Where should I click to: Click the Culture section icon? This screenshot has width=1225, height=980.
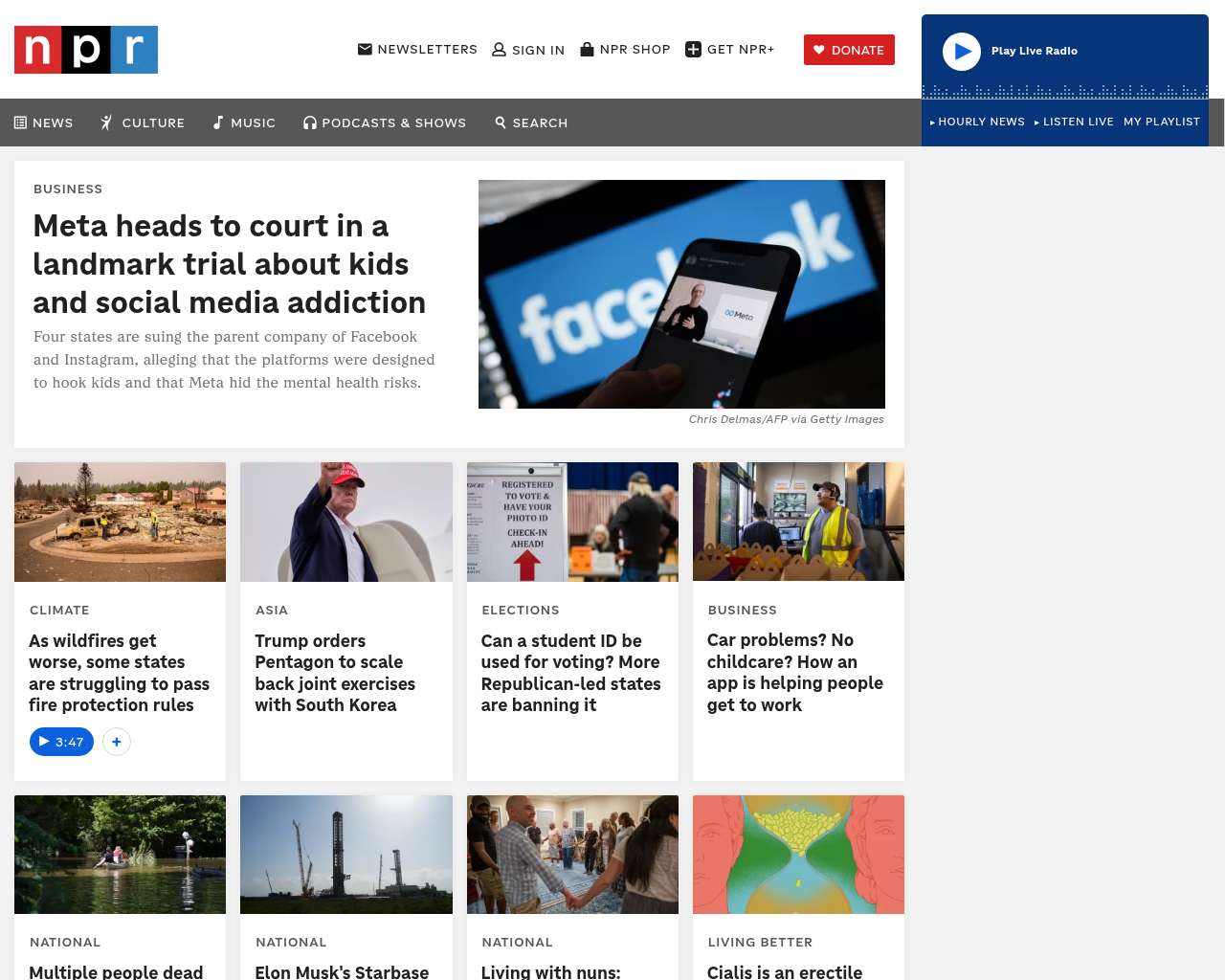(107, 122)
